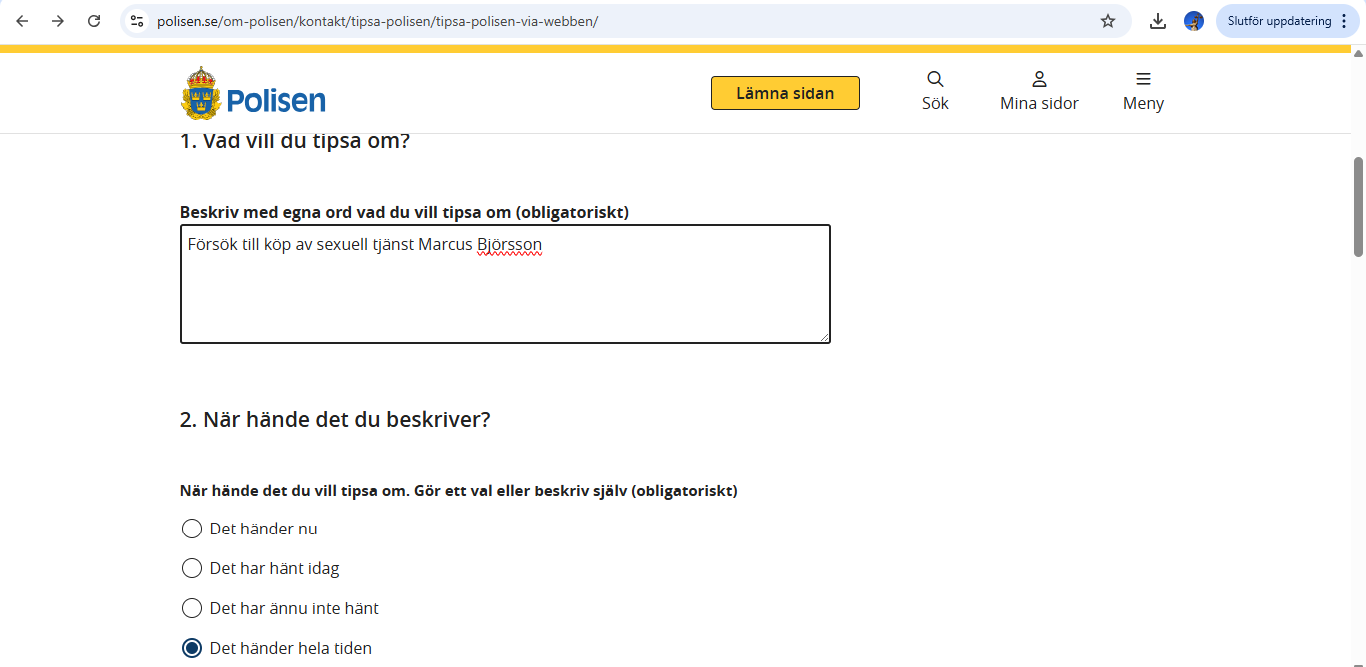1366x667 pixels.
Task: Click the browser forward arrow
Action: point(58,21)
